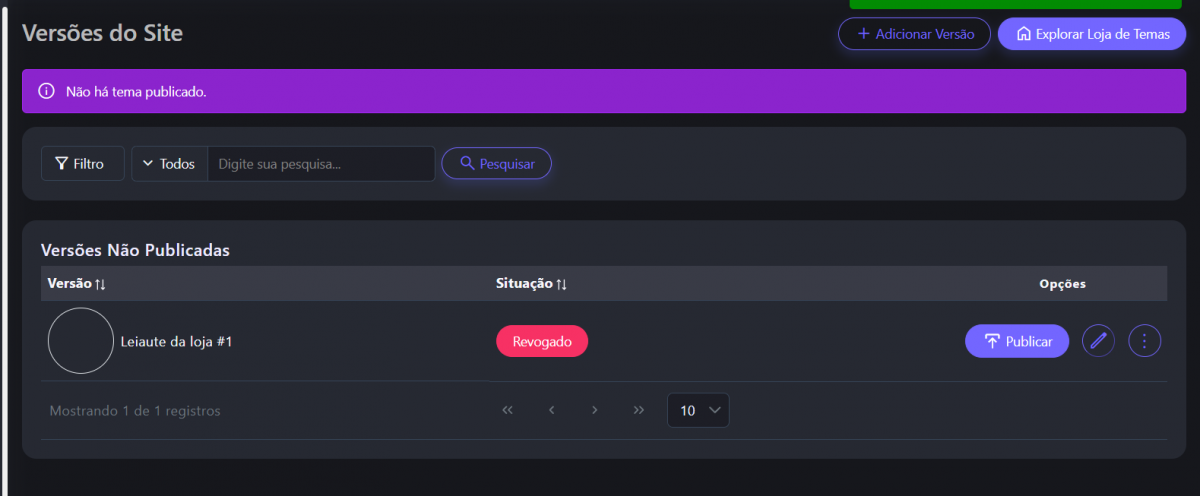The height and width of the screenshot is (496, 1200).
Task: Go to the next page arrow
Action: (595, 410)
